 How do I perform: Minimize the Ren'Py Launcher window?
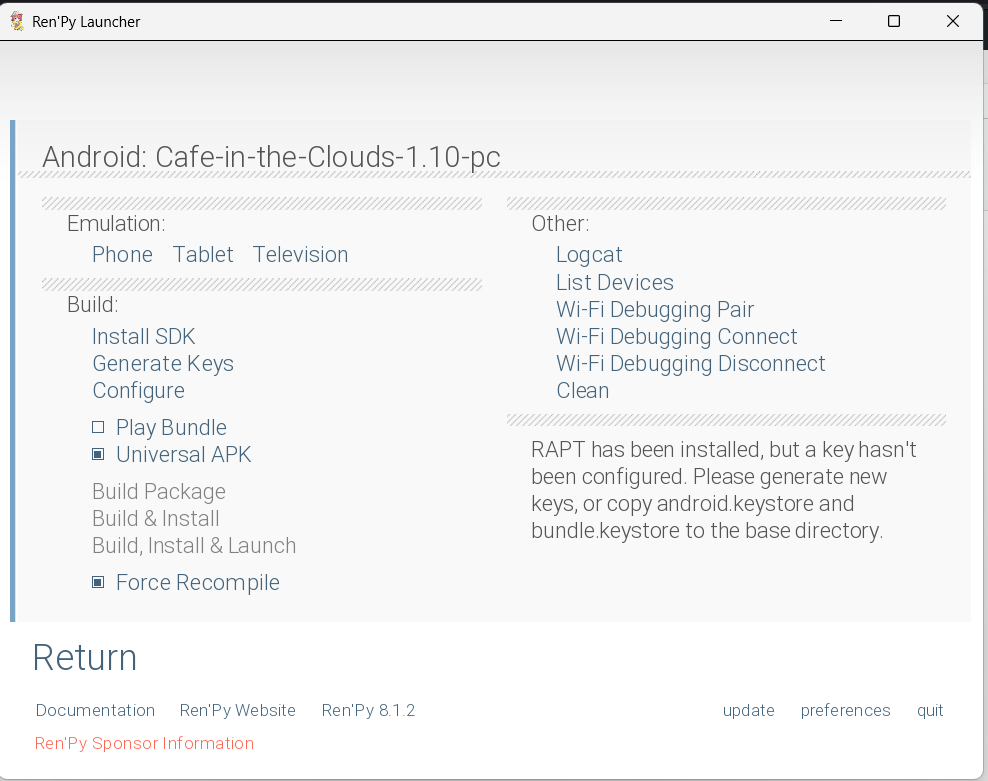click(x=836, y=21)
